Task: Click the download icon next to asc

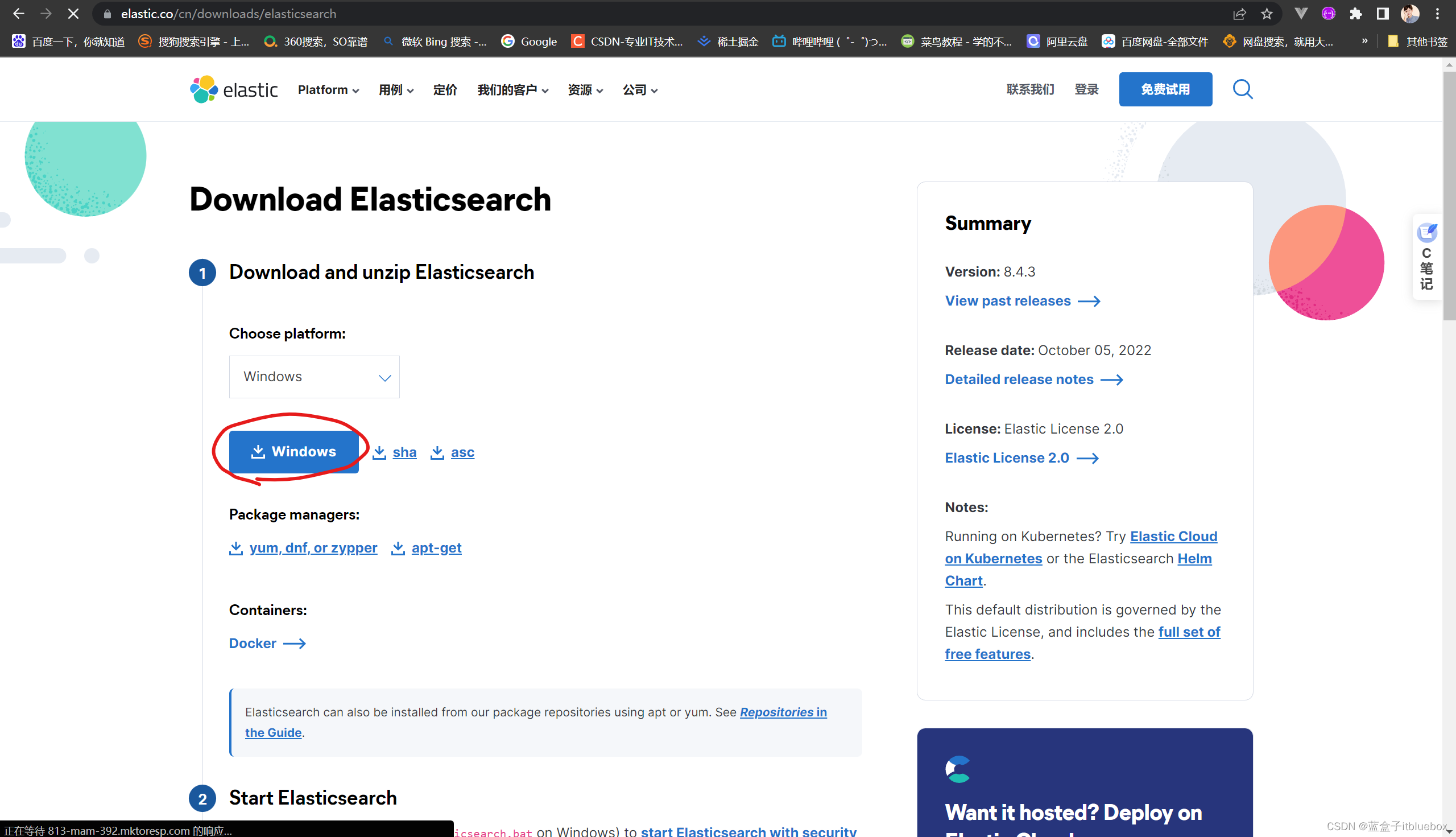Action: click(437, 452)
